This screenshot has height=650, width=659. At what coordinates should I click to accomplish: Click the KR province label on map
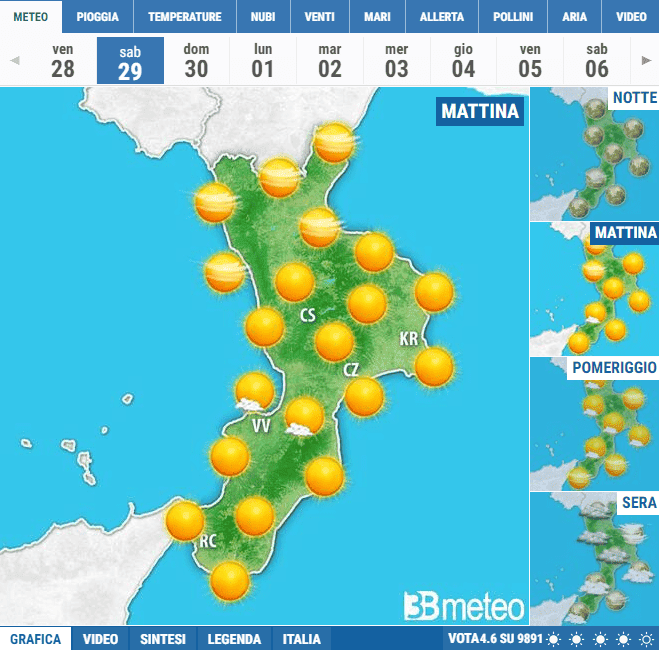tap(409, 338)
